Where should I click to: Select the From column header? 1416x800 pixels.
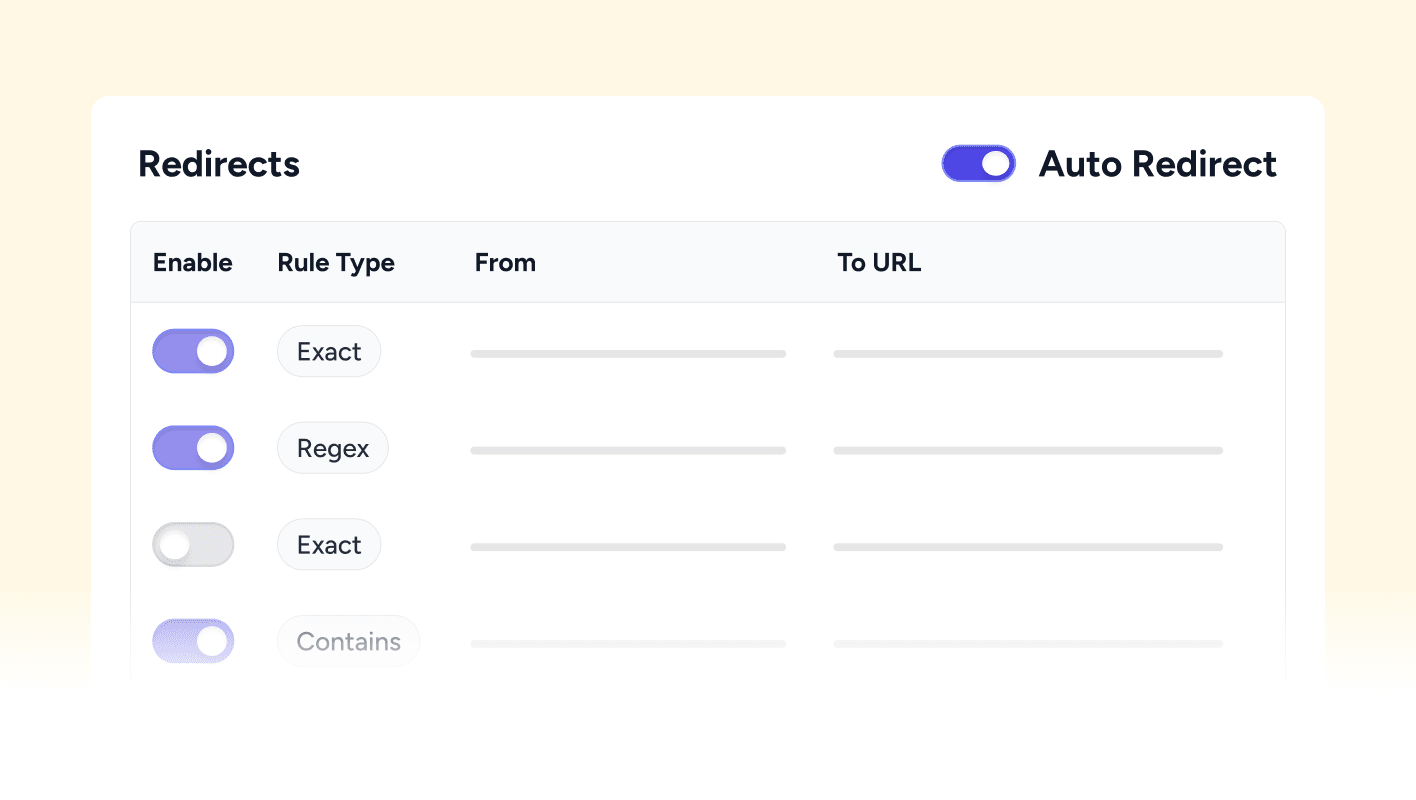[x=505, y=262]
